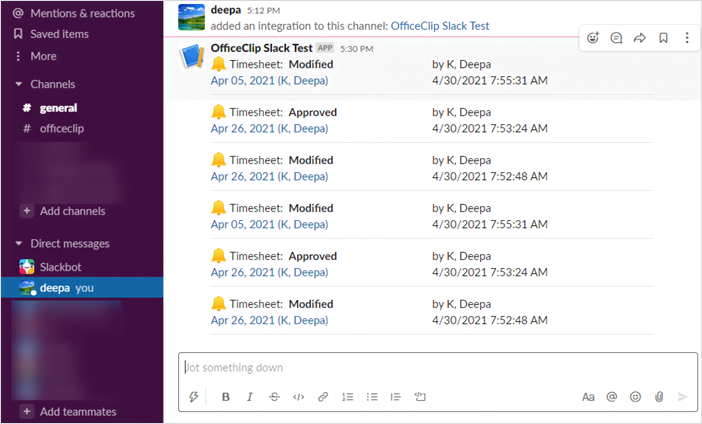702x424 pixels.
Task: Open Mentions & reactions in sidebar
Action: click(74, 13)
